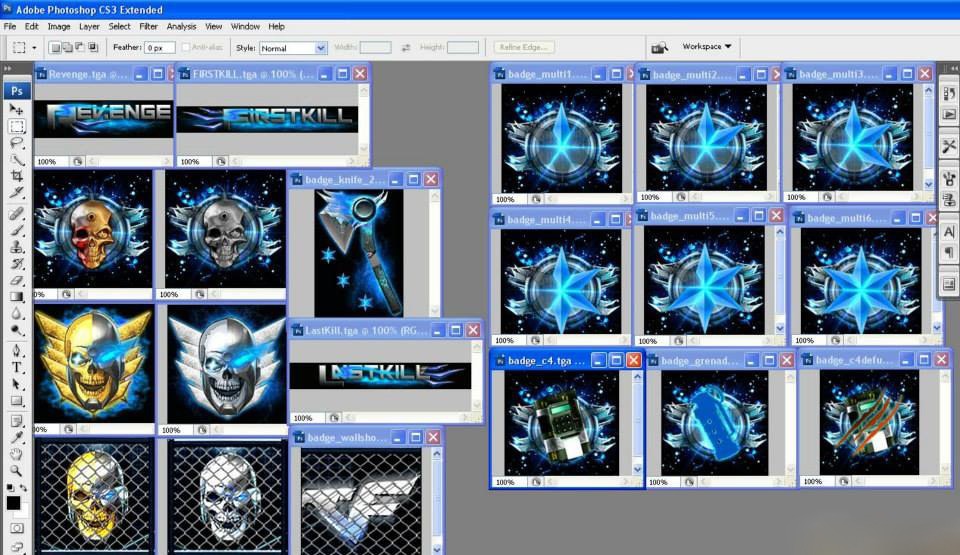Select the Notes tool
960x555 pixels.
point(17,421)
